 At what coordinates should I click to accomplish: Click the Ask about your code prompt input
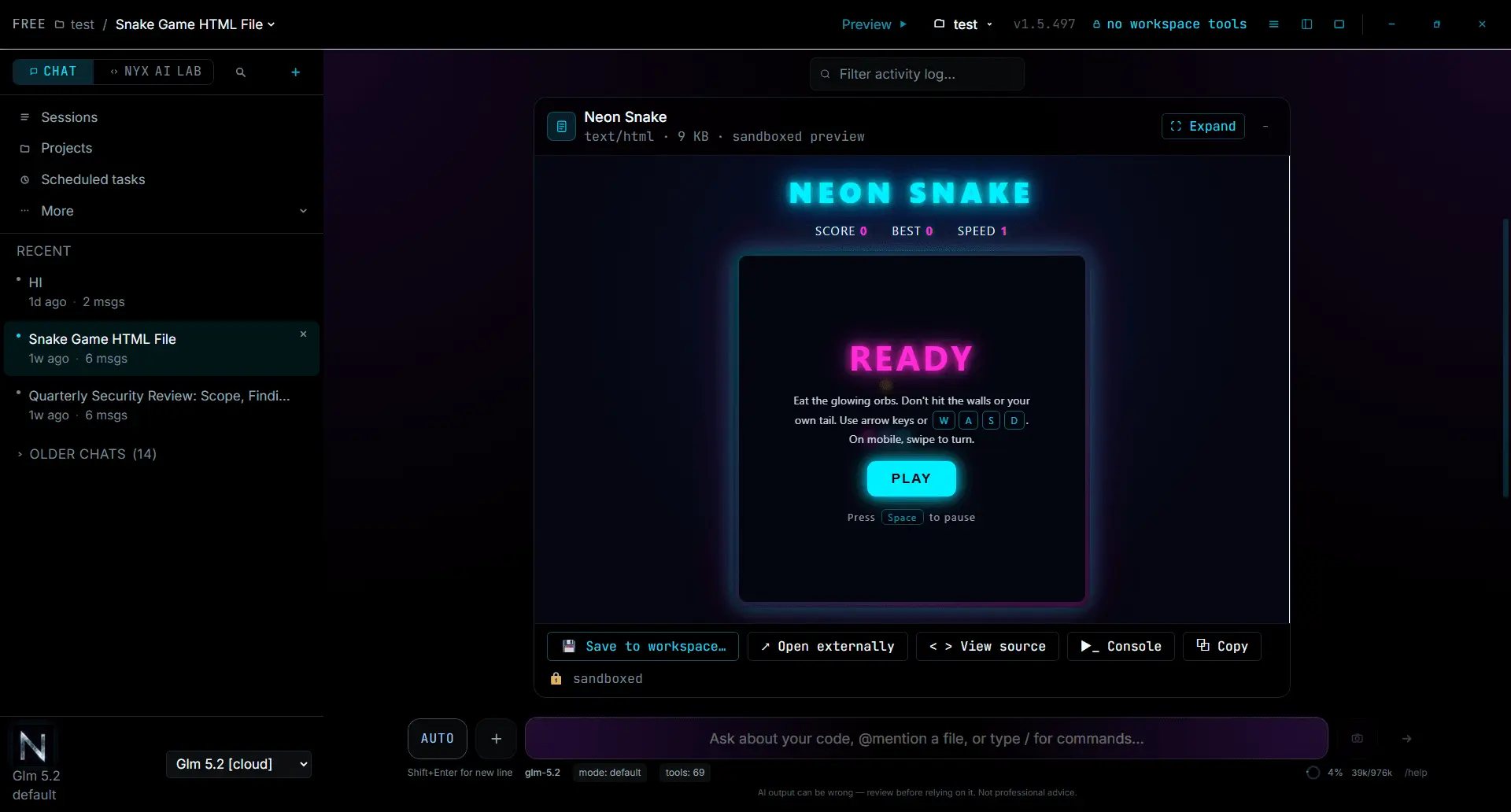click(926, 738)
